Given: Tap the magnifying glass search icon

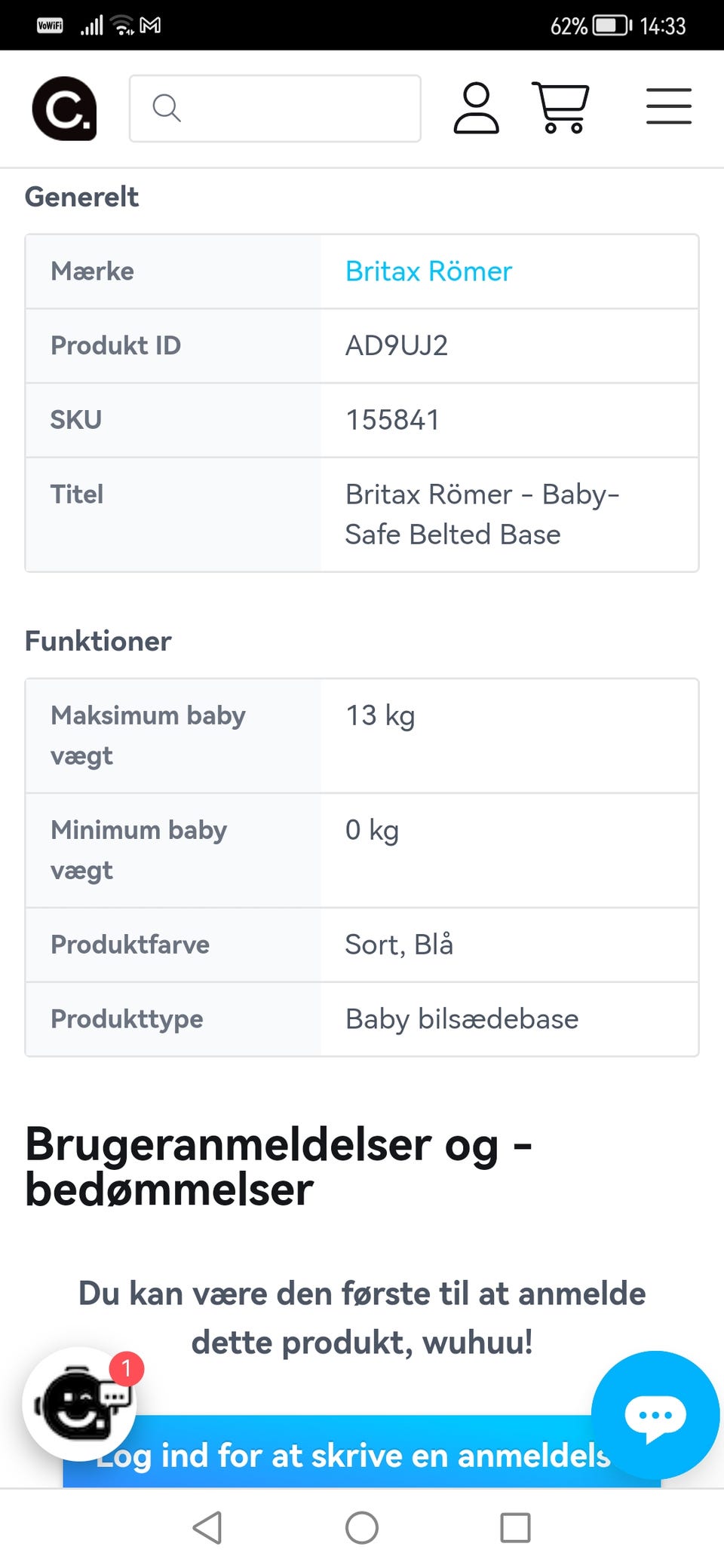Looking at the screenshot, I should click(x=167, y=108).
